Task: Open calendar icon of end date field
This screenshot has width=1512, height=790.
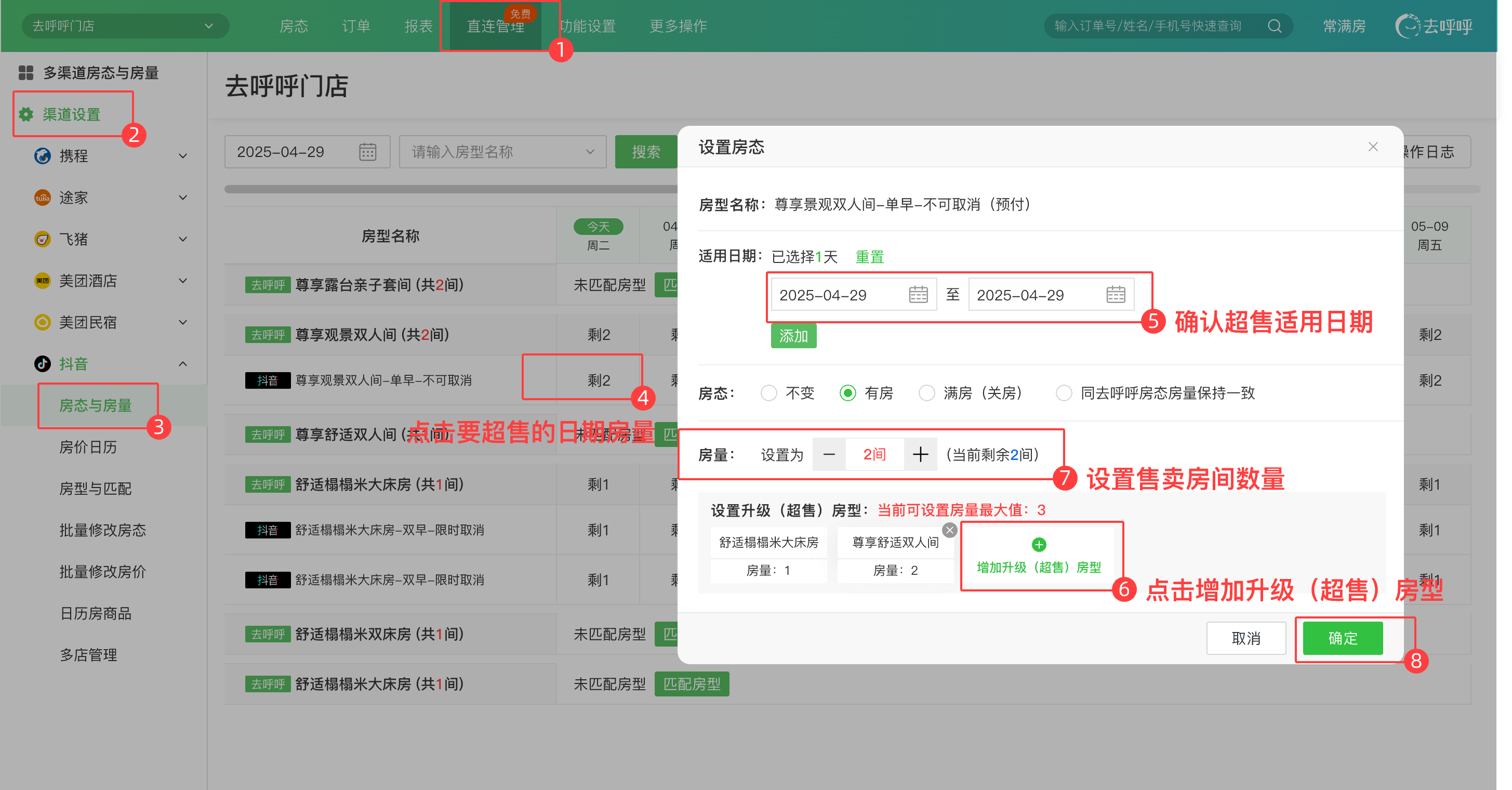Action: coord(1115,295)
